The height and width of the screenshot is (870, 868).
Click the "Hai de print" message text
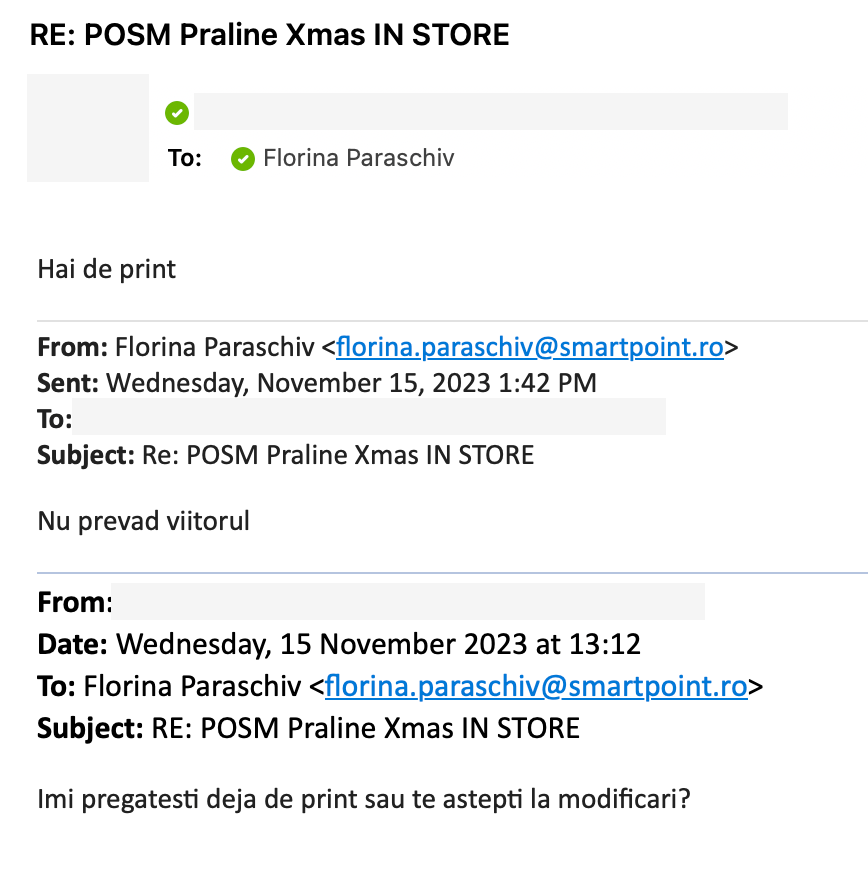(106, 269)
